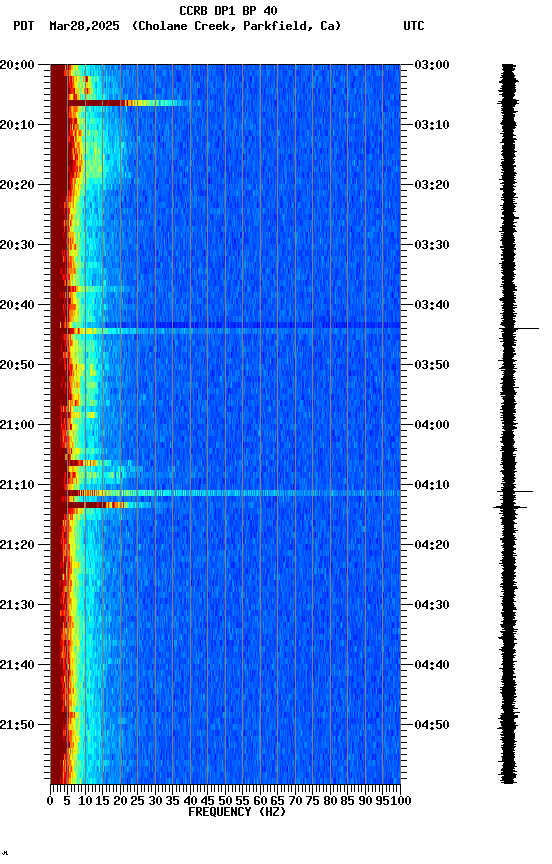Click the title text "CCRB DP1 BP 40"

coord(228,10)
